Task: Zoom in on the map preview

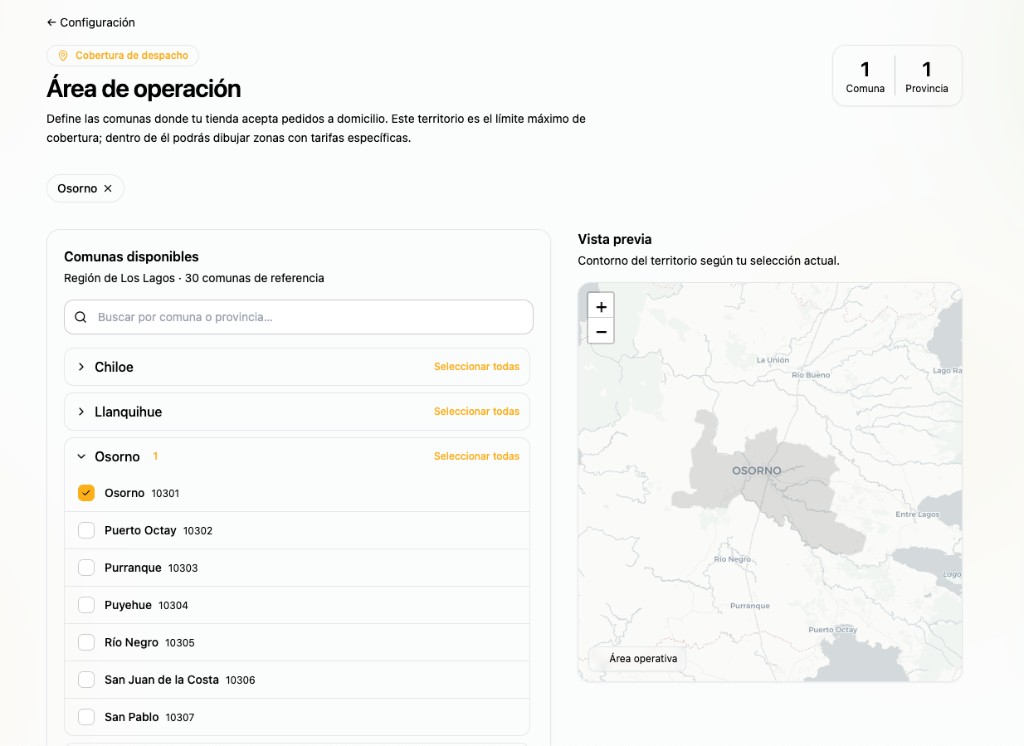Action: coord(601,306)
